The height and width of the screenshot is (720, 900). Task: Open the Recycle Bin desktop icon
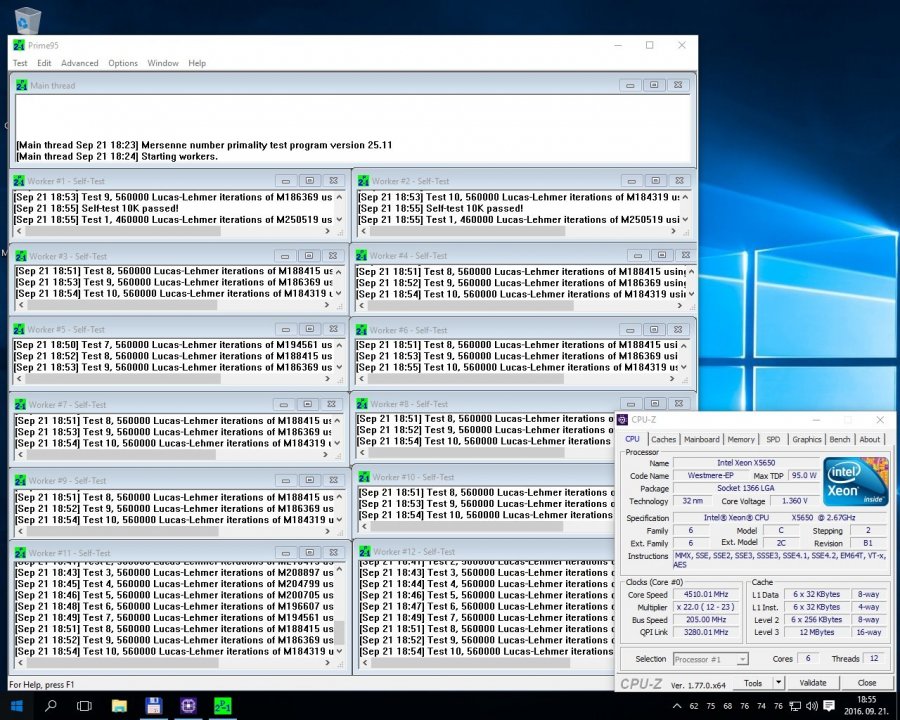(27, 20)
